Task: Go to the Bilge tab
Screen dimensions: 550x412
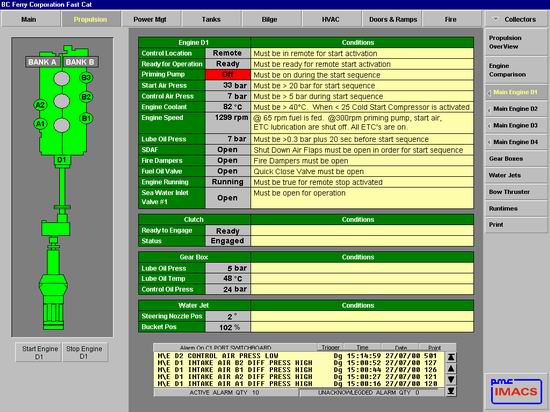Action: point(271,19)
